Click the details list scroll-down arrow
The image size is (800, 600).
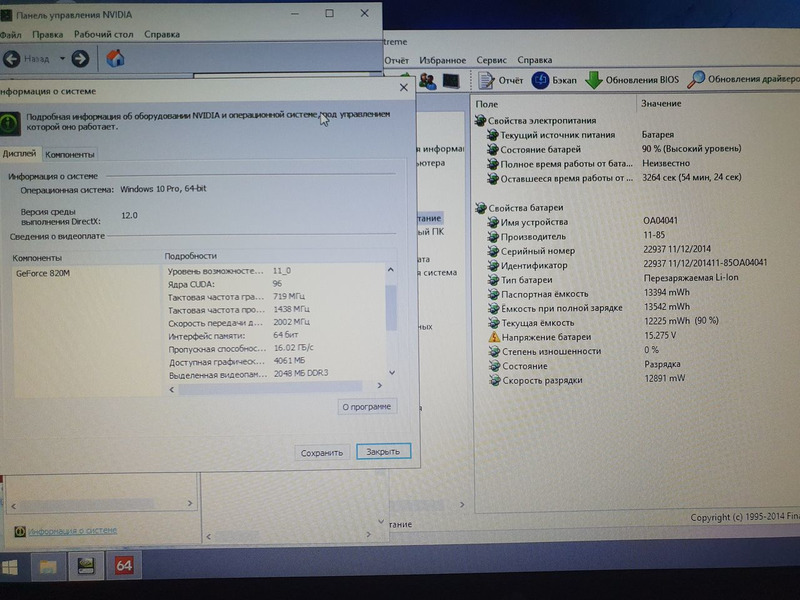[392, 373]
